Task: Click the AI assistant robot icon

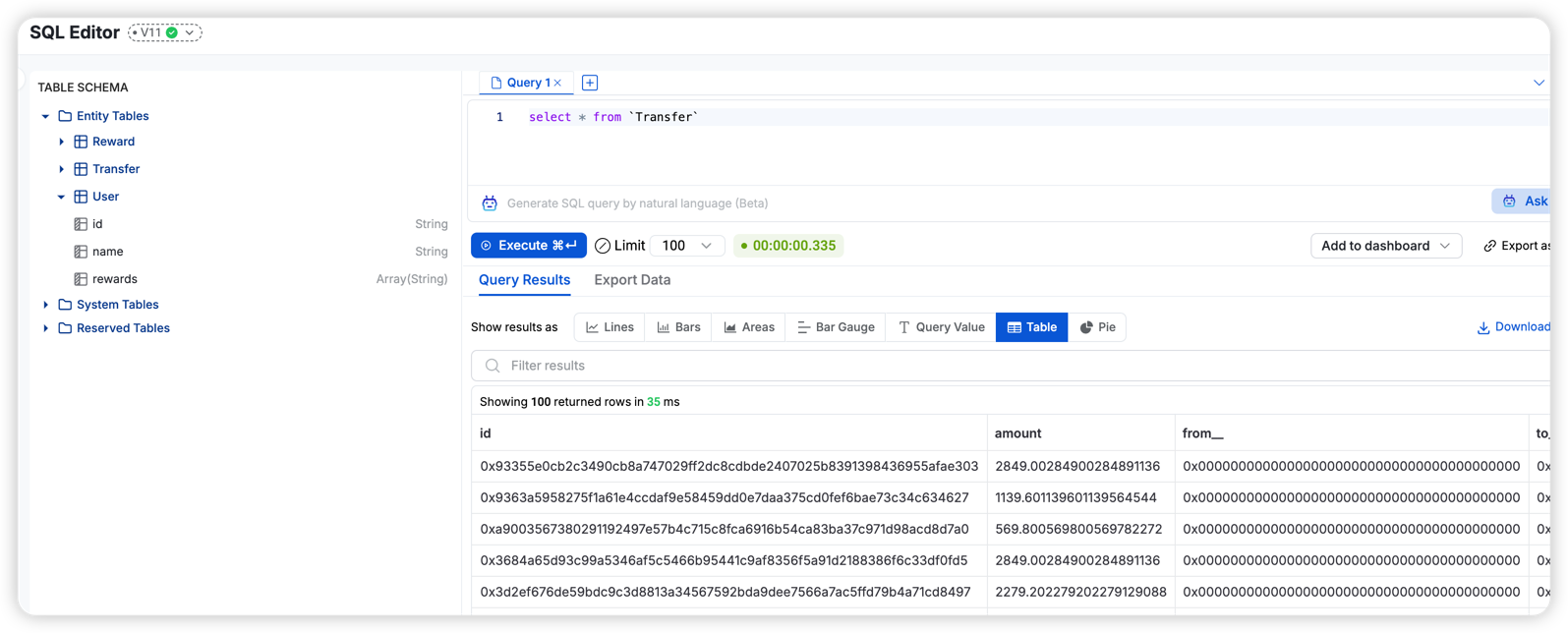Action: coord(490,203)
